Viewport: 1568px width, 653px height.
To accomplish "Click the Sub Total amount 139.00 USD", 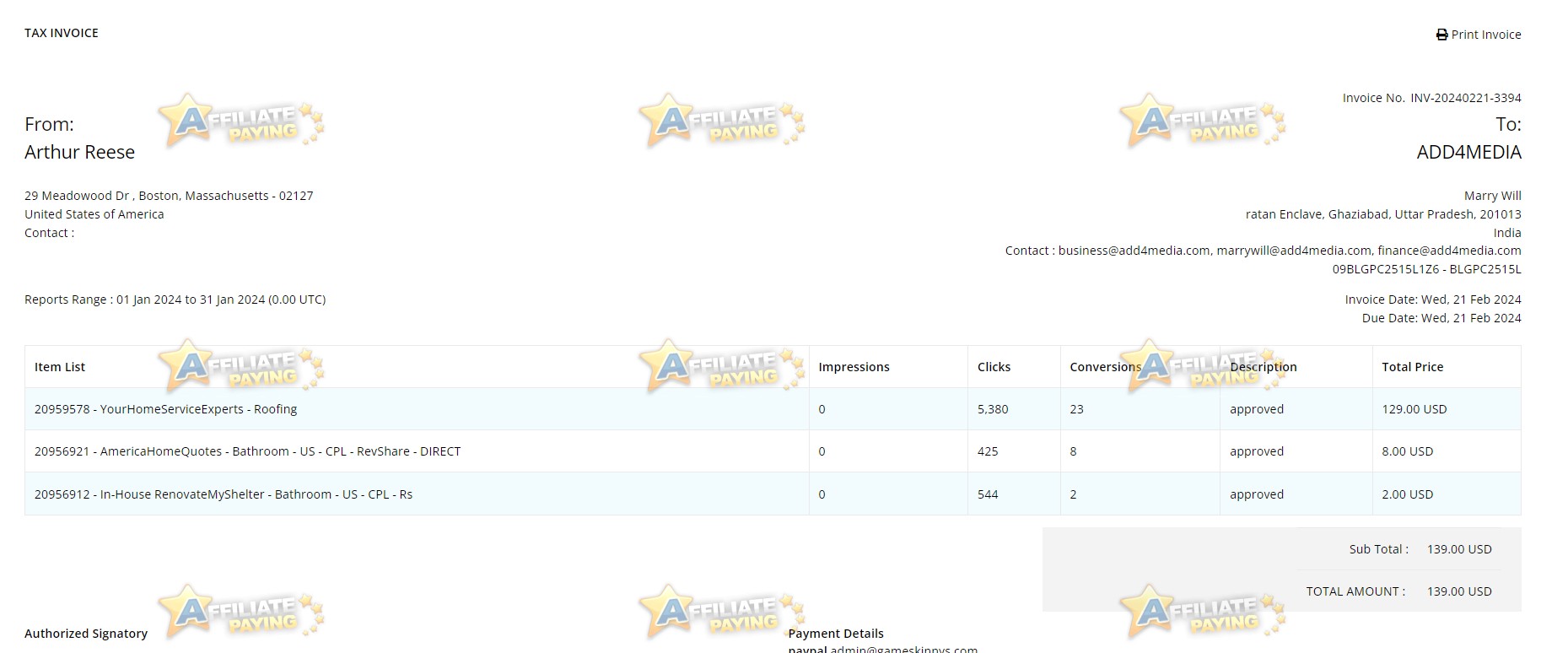I will tap(1459, 549).
